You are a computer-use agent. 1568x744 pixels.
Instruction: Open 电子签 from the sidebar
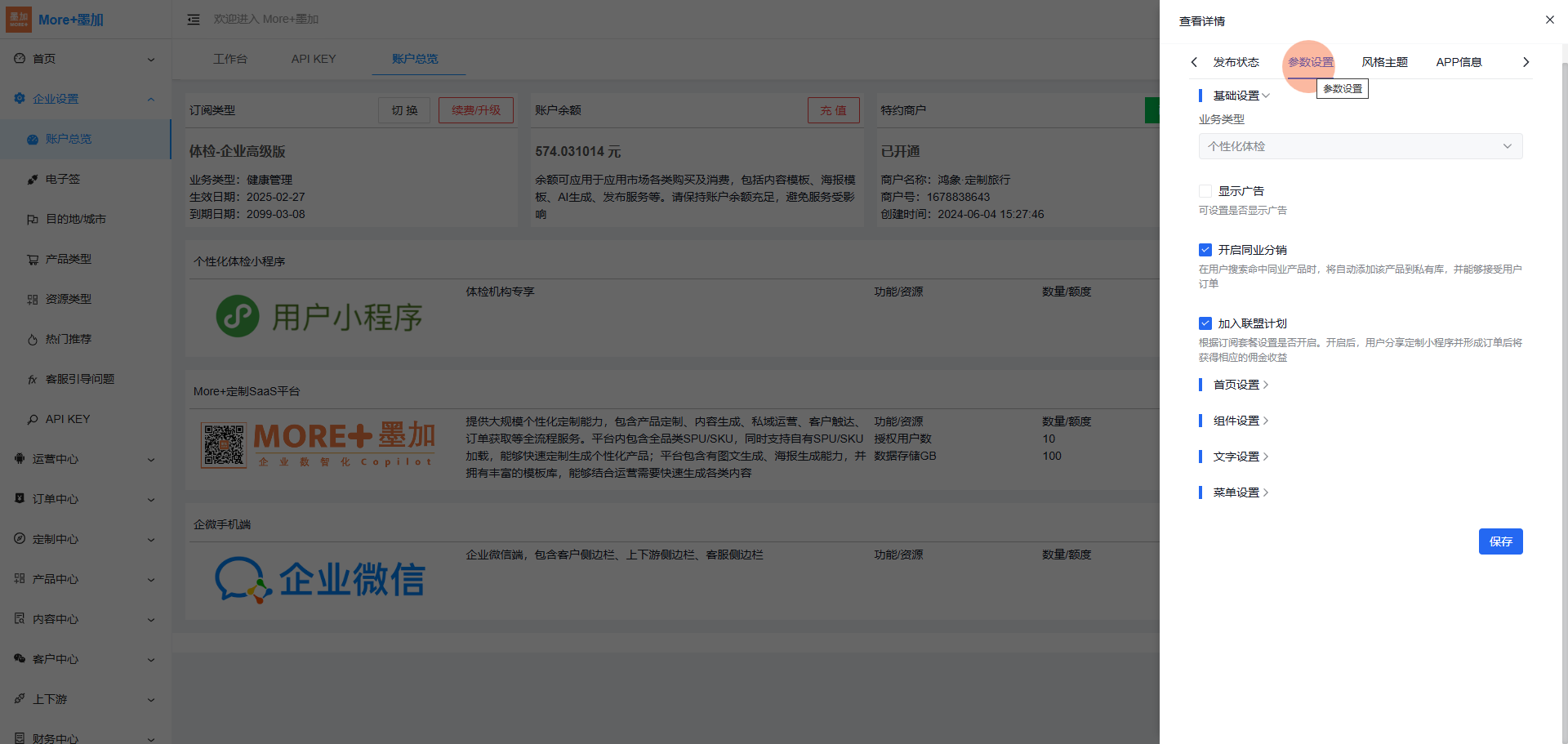tap(63, 179)
